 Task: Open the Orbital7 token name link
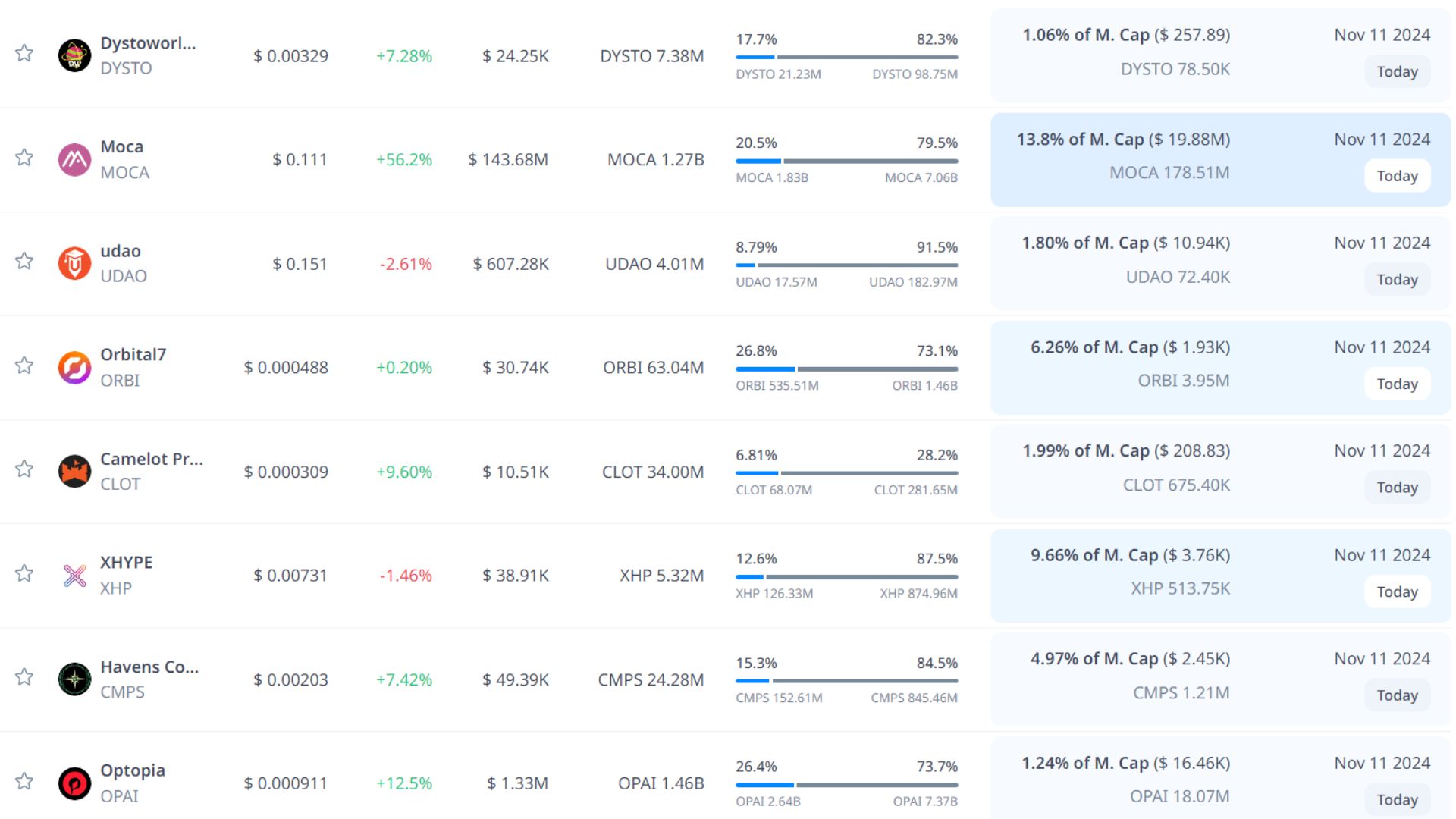pos(133,354)
